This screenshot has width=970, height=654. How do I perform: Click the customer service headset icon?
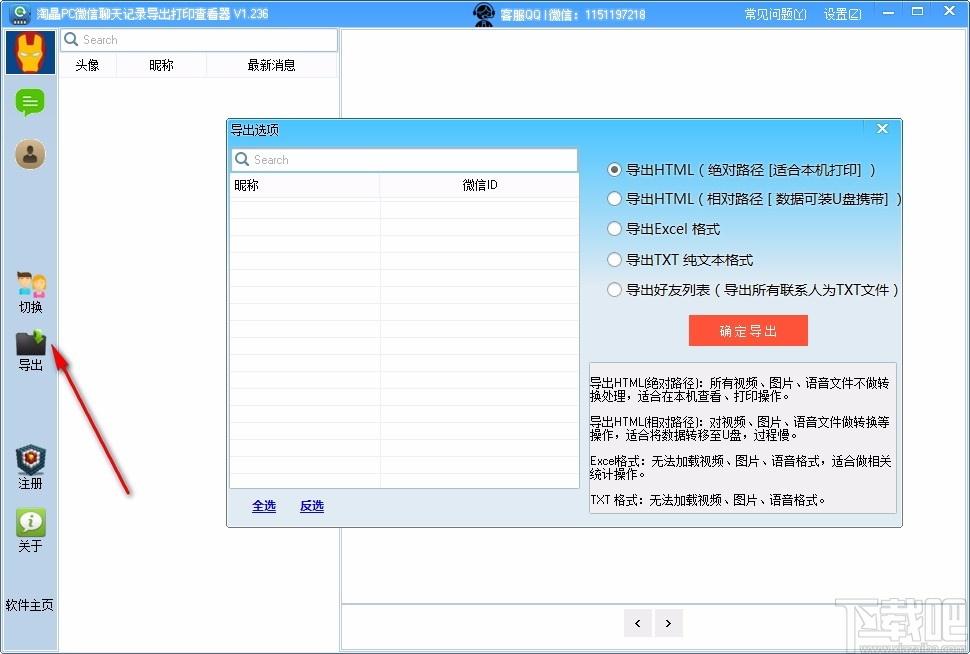(x=484, y=14)
